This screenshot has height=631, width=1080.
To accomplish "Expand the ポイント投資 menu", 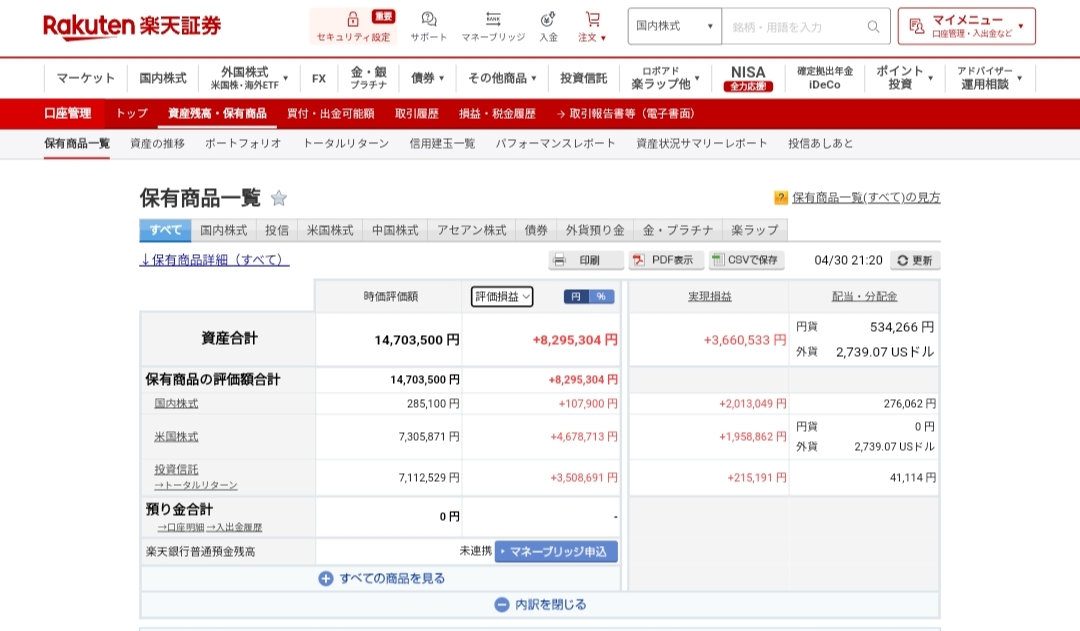I will point(904,78).
